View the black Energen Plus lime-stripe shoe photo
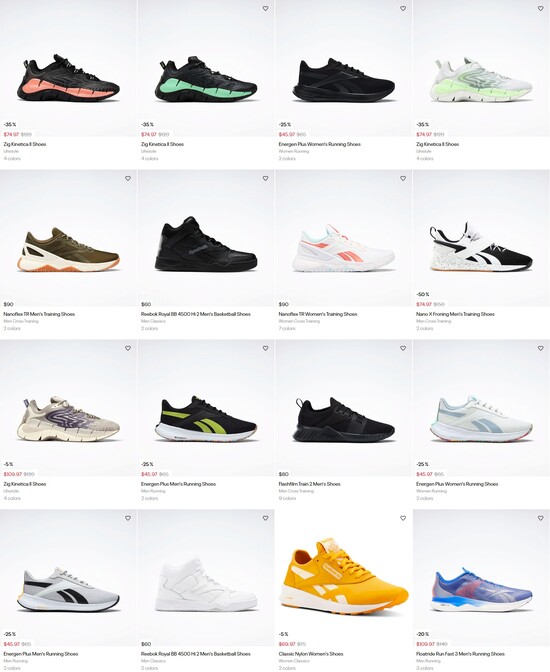 point(206,419)
